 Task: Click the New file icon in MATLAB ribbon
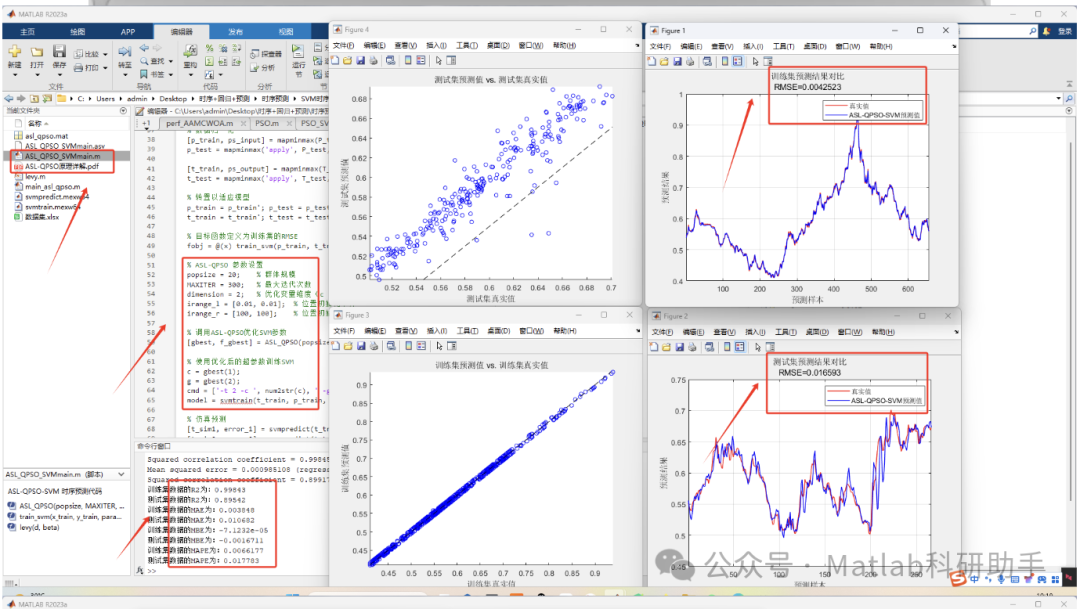tap(14, 50)
